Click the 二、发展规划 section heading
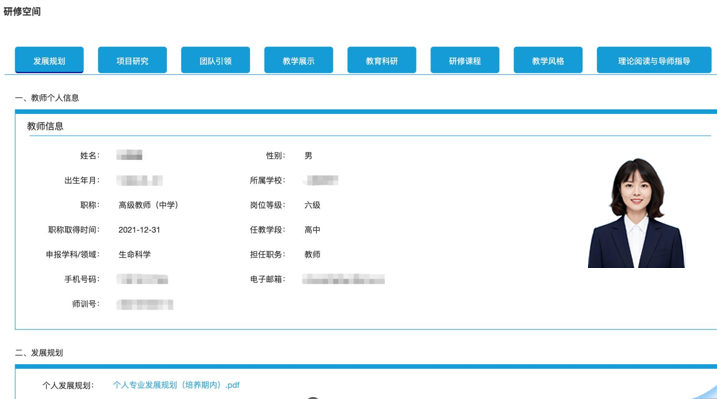The width and height of the screenshot is (717, 399). (39, 352)
